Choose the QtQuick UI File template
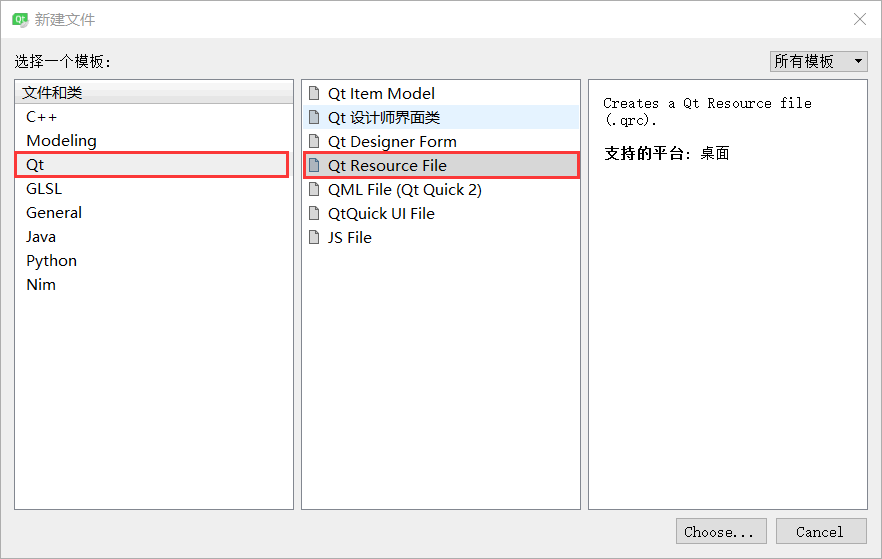Image resolution: width=882 pixels, height=559 pixels. click(x=441, y=213)
